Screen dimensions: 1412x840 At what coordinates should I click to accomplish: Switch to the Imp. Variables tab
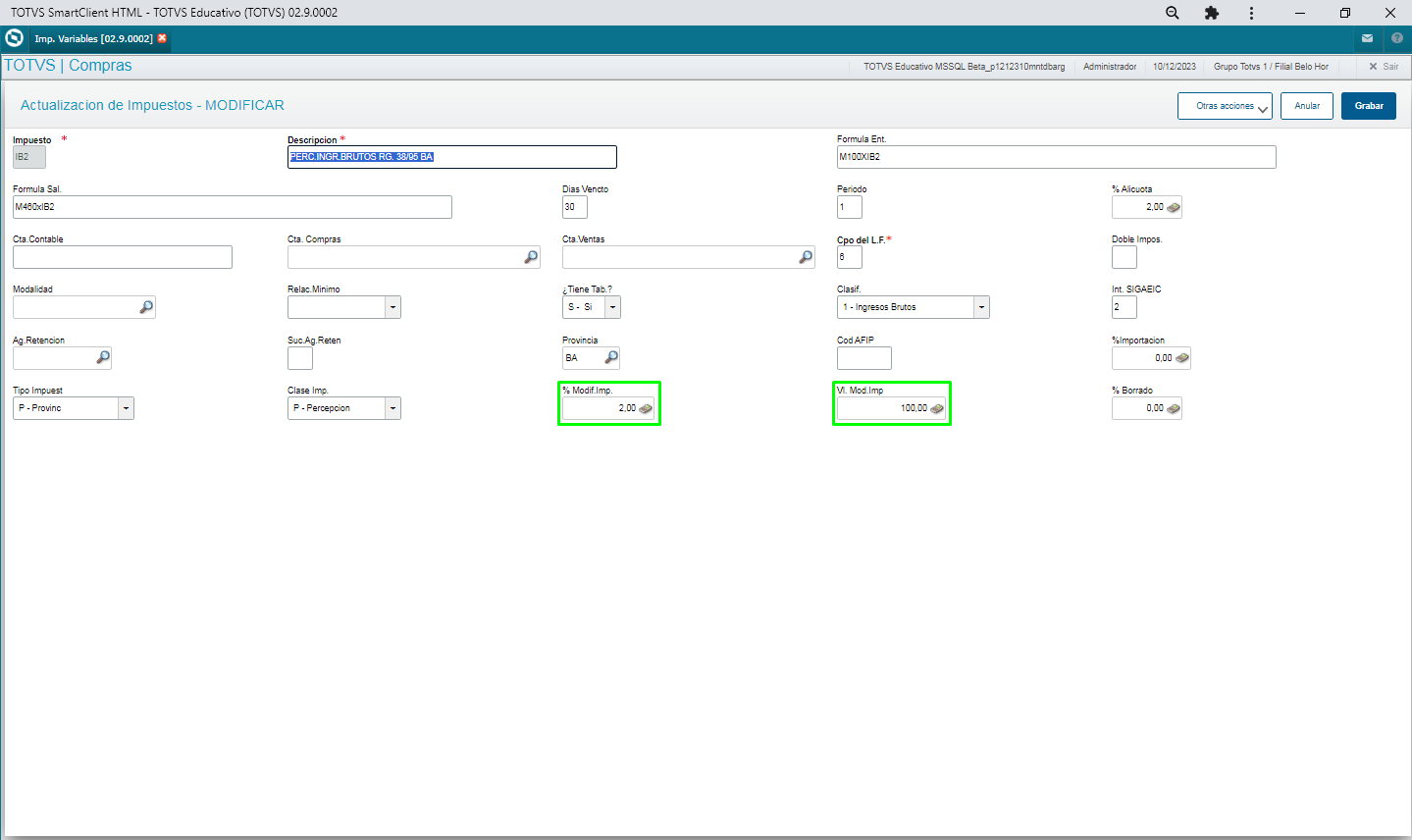coord(93,39)
